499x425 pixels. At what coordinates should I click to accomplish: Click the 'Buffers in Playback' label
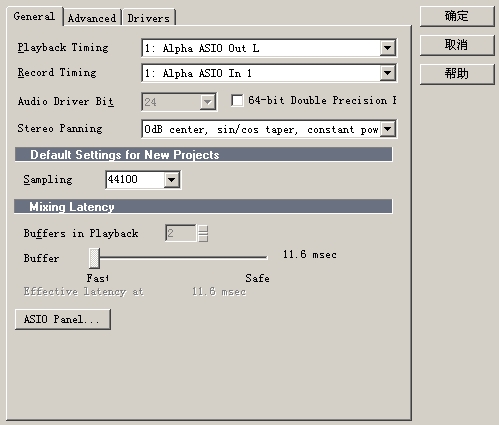point(81,233)
